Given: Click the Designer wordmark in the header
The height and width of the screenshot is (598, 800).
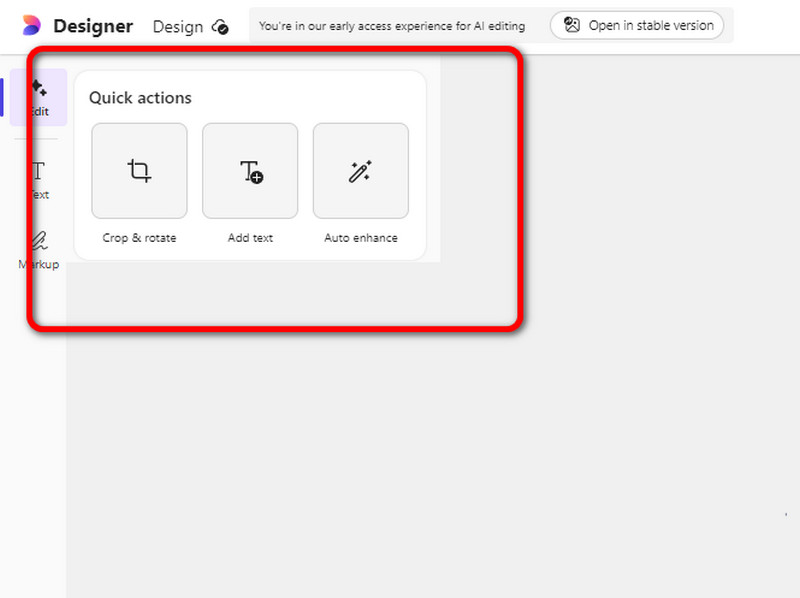Looking at the screenshot, I should tap(93, 26).
